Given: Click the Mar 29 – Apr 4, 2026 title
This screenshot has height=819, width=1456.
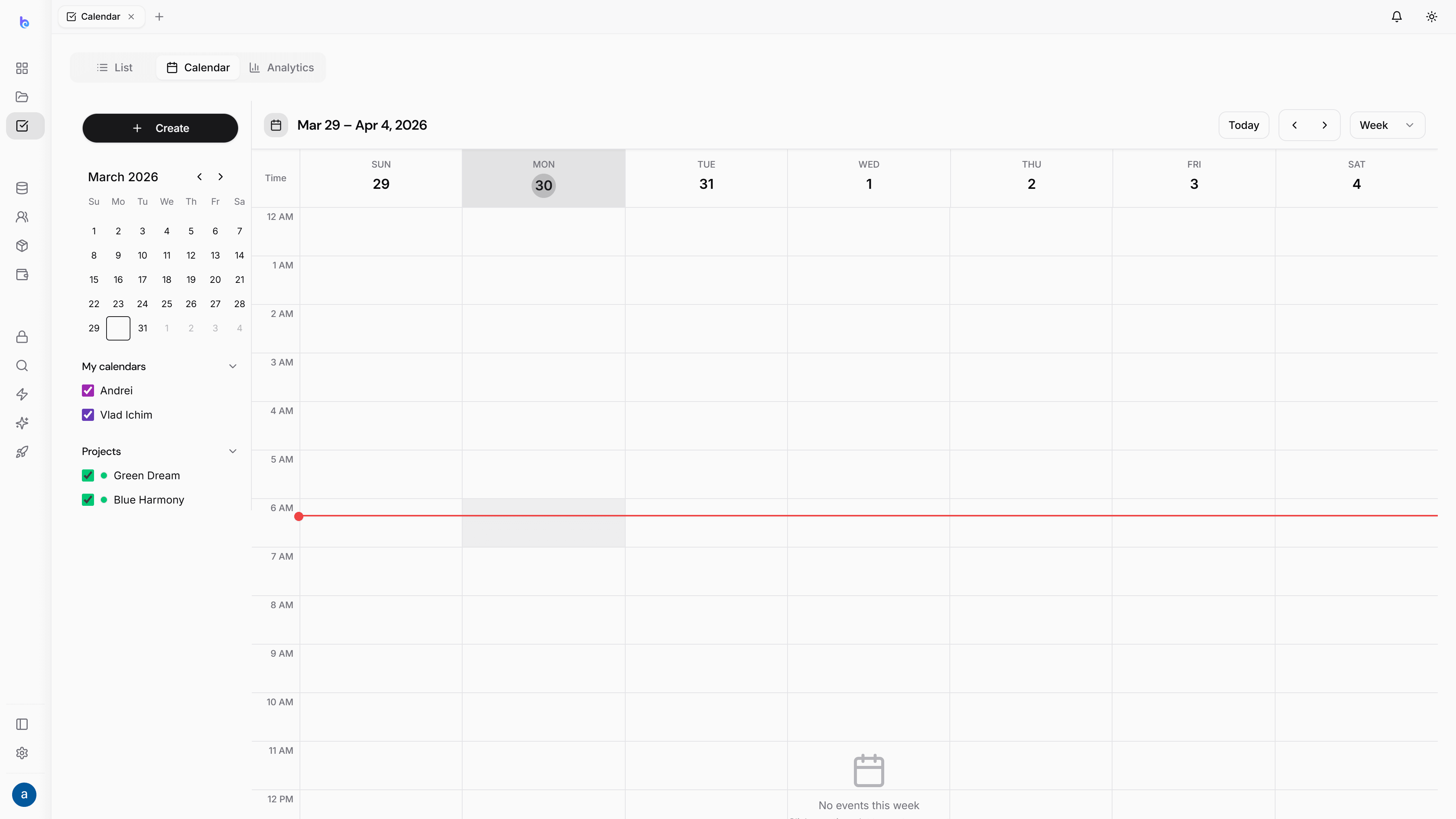Looking at the screenshot, I should click(x=362, y=125).
